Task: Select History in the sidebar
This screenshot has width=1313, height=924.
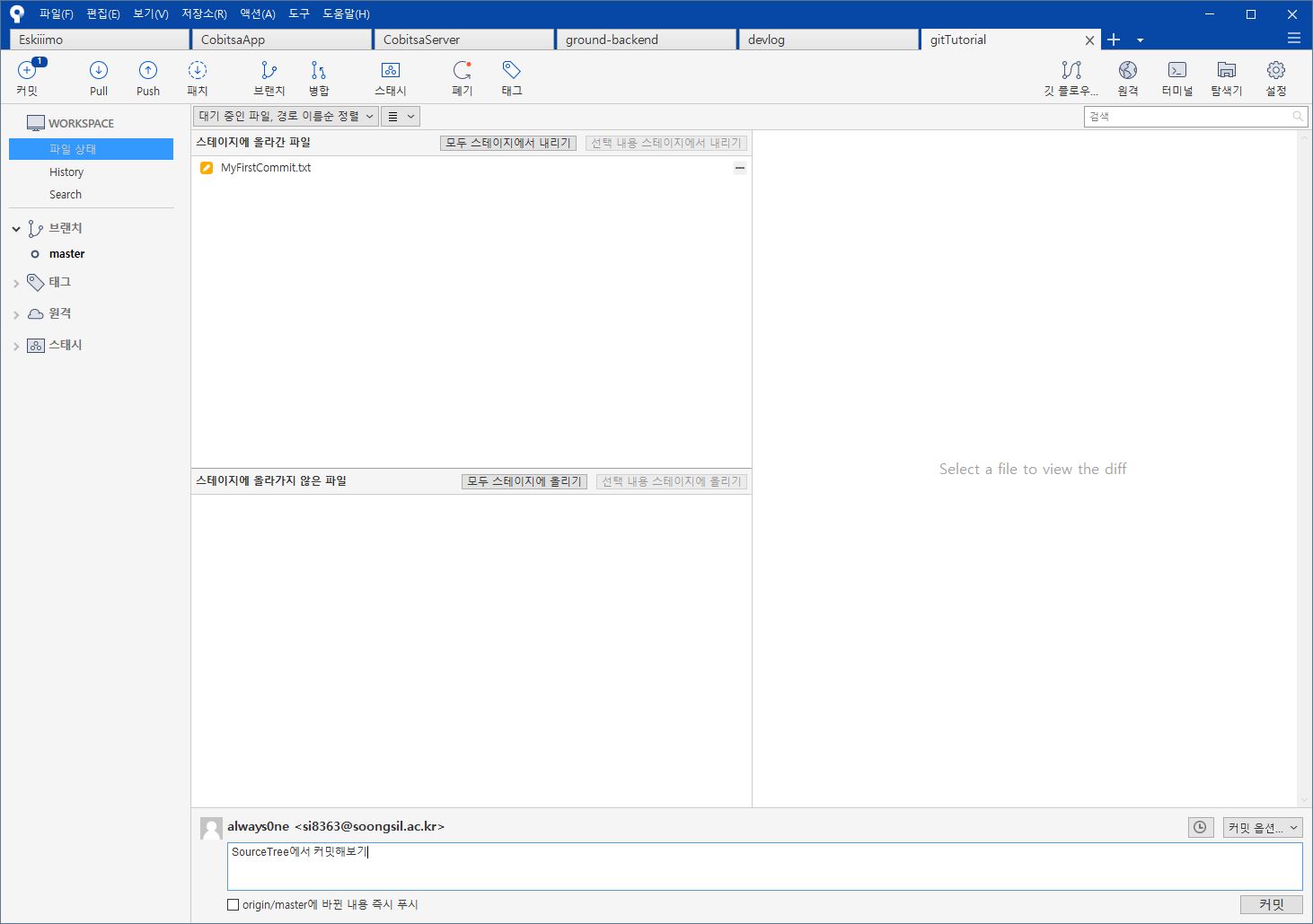Action: pyautogui.click(x=66, y=172)
